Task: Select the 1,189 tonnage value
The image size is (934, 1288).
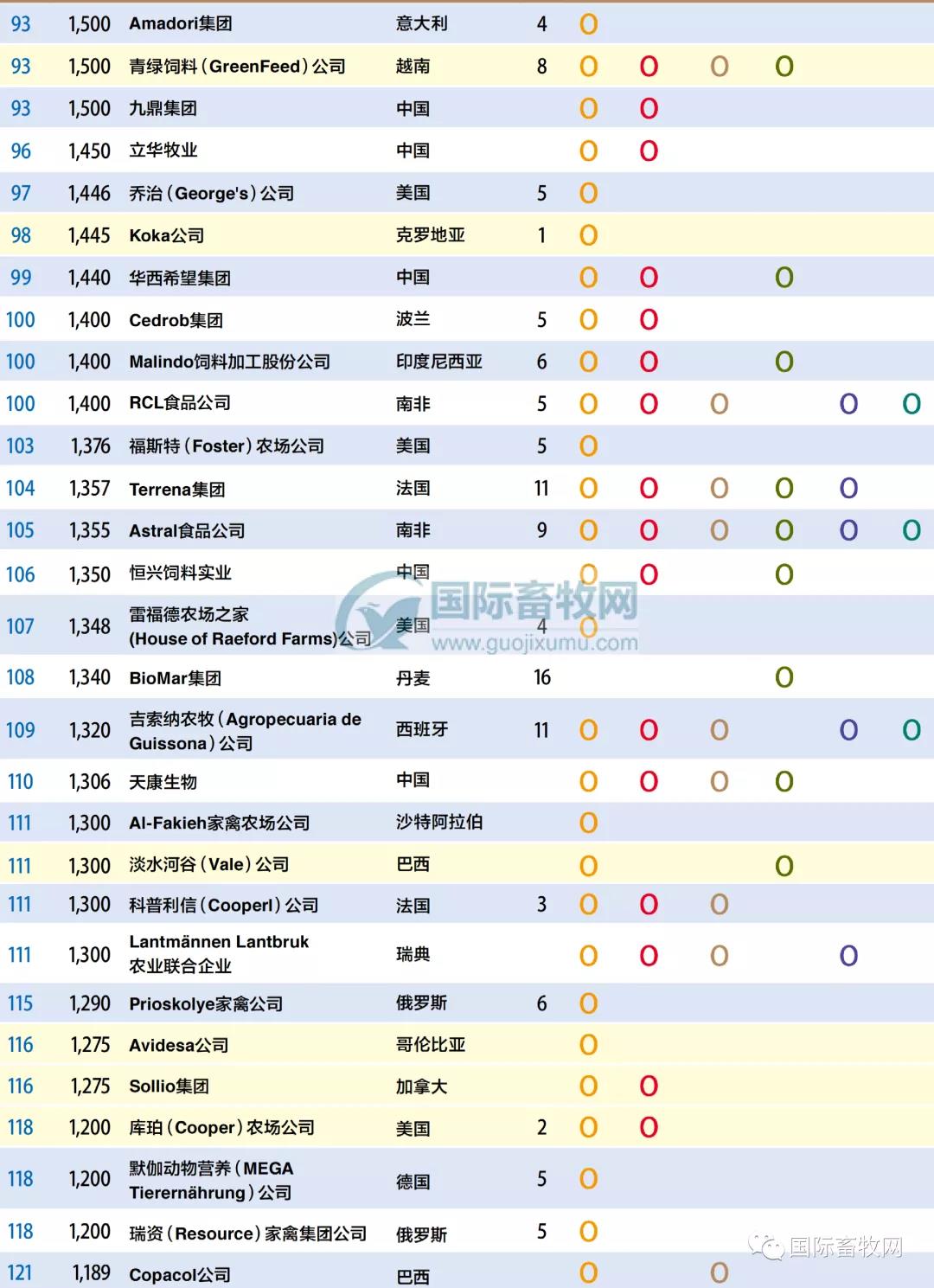Action: coord(92,1273)
